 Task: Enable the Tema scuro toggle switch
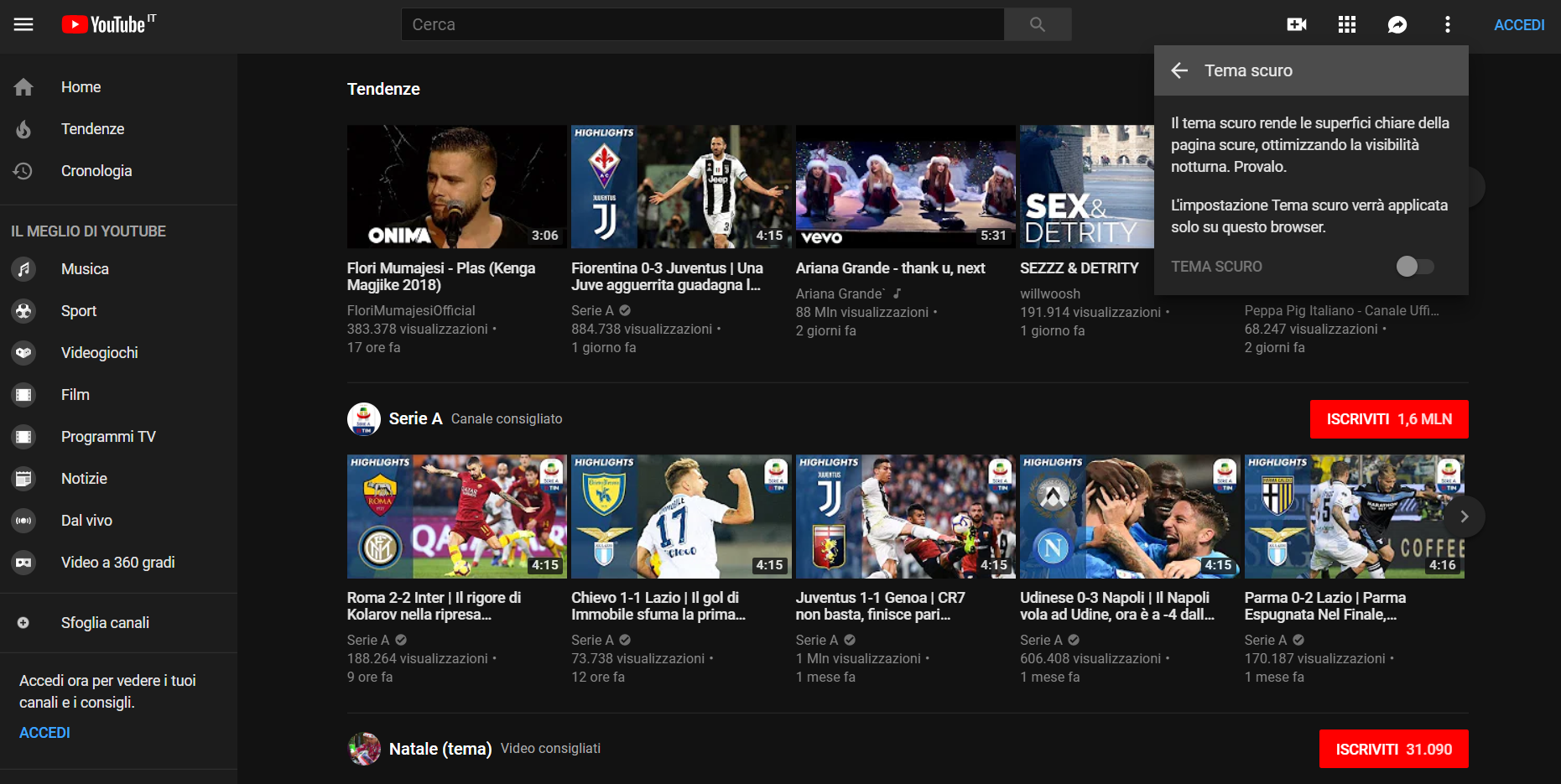click(x=1414, y=267)
